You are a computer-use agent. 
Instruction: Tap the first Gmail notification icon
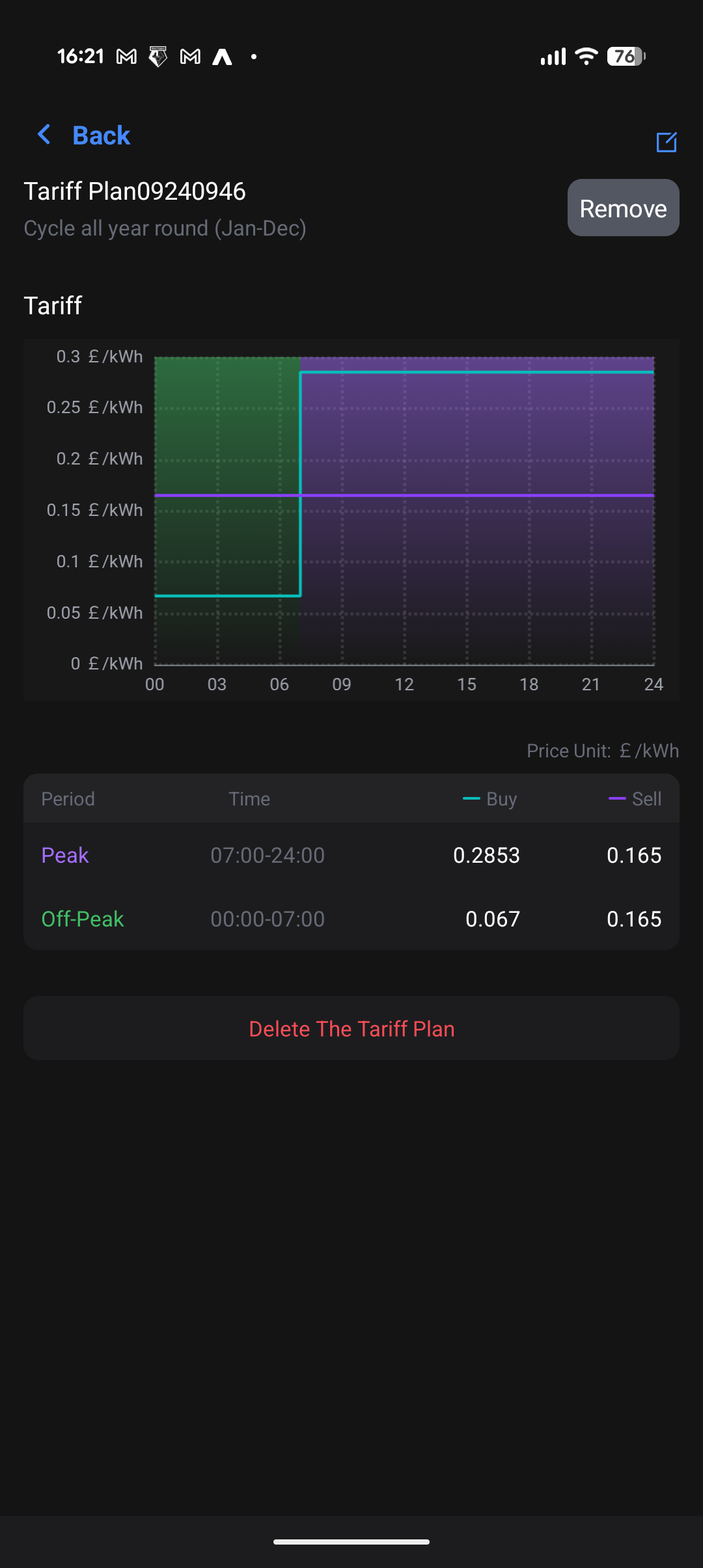(126, 57)
